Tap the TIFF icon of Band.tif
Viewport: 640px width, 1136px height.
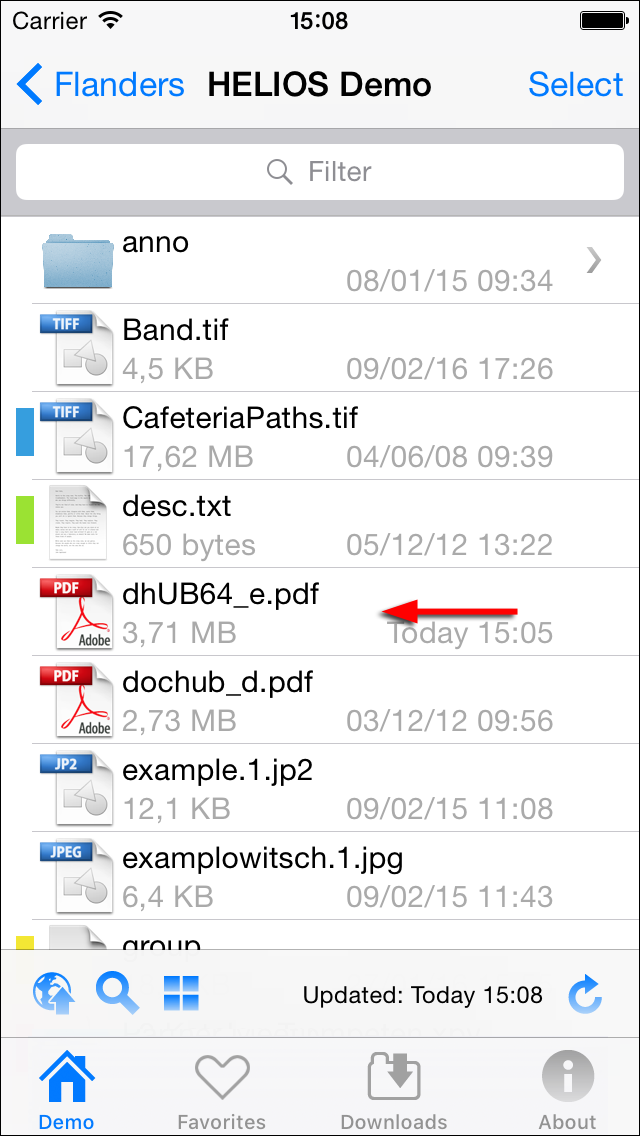coord(76,348)
